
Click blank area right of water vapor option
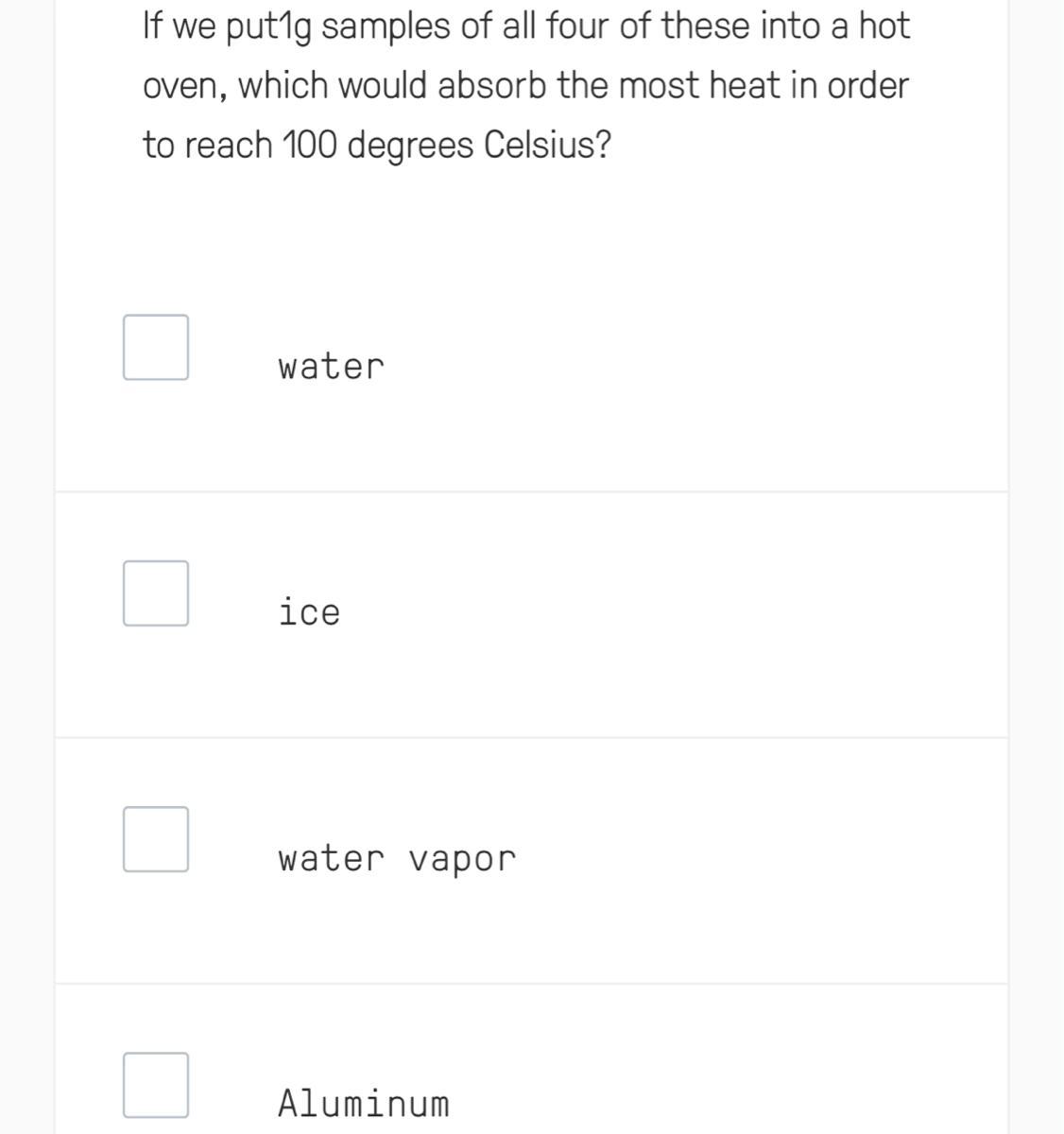click(x=761, y=858)
